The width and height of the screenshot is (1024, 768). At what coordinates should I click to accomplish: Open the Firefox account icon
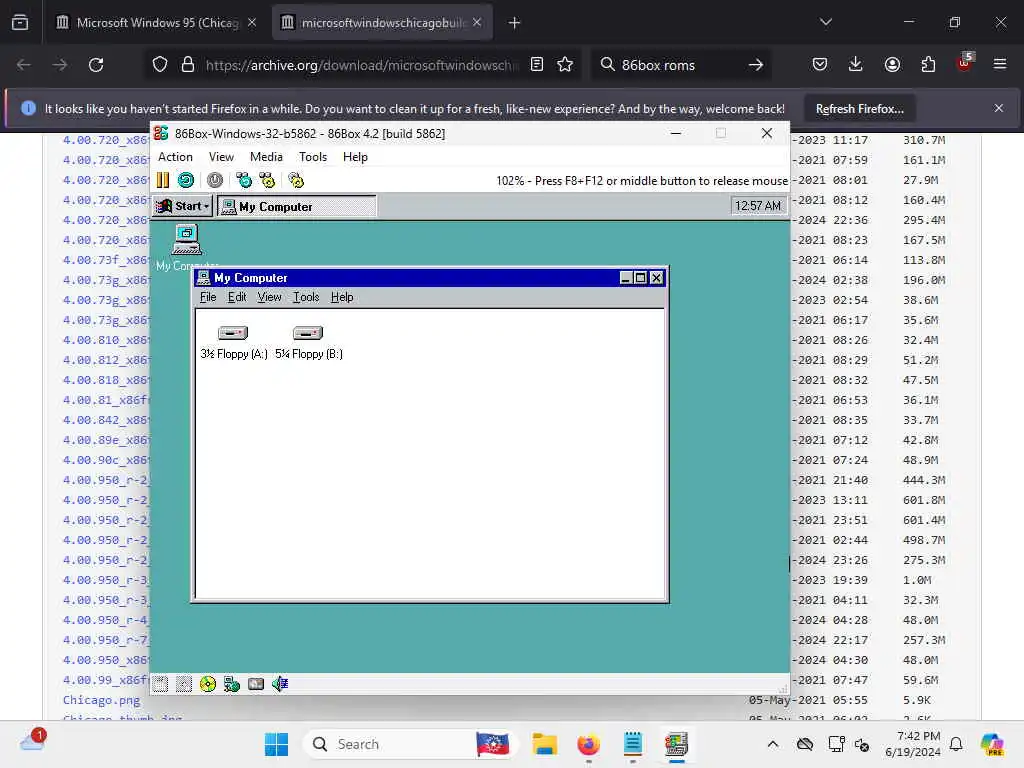coord(892,65)
